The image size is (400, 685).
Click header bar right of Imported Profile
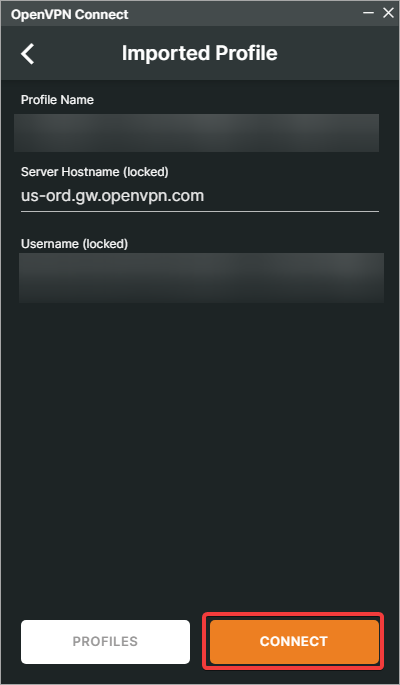[336, 53]
